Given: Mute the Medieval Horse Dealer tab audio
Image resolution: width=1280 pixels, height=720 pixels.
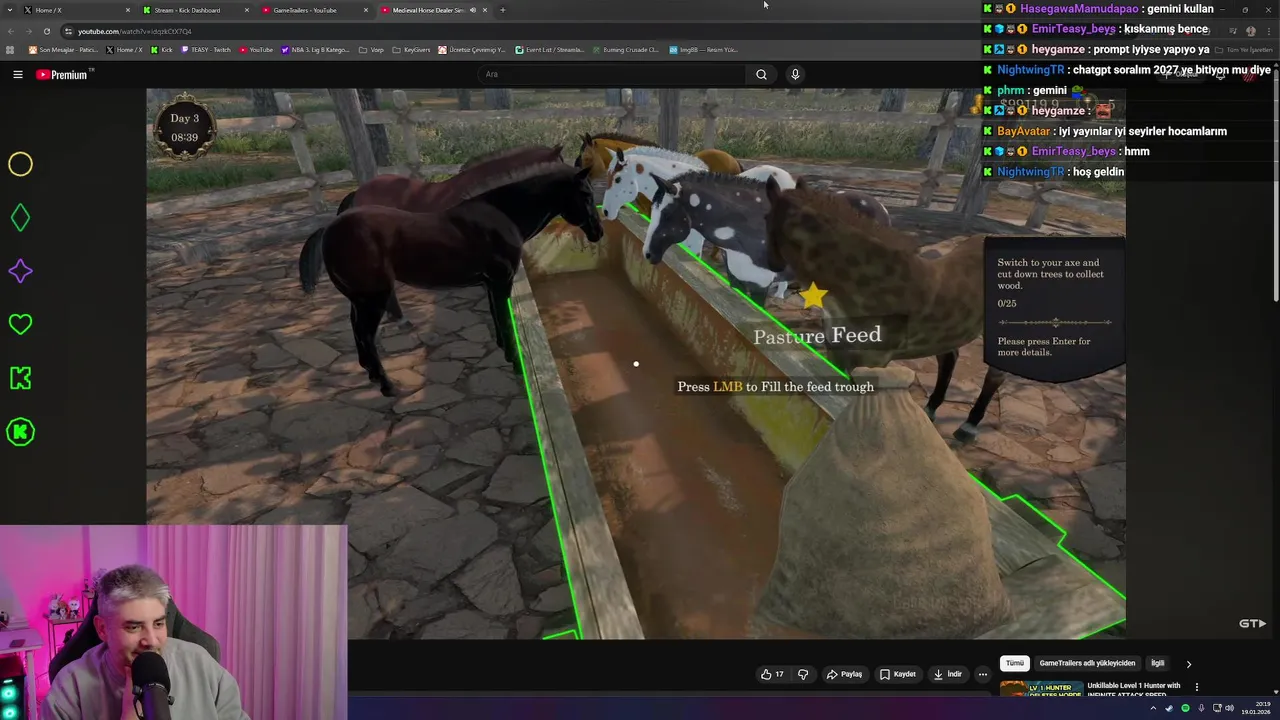Looking at the screenshot, I should click(x=473, y=10).
